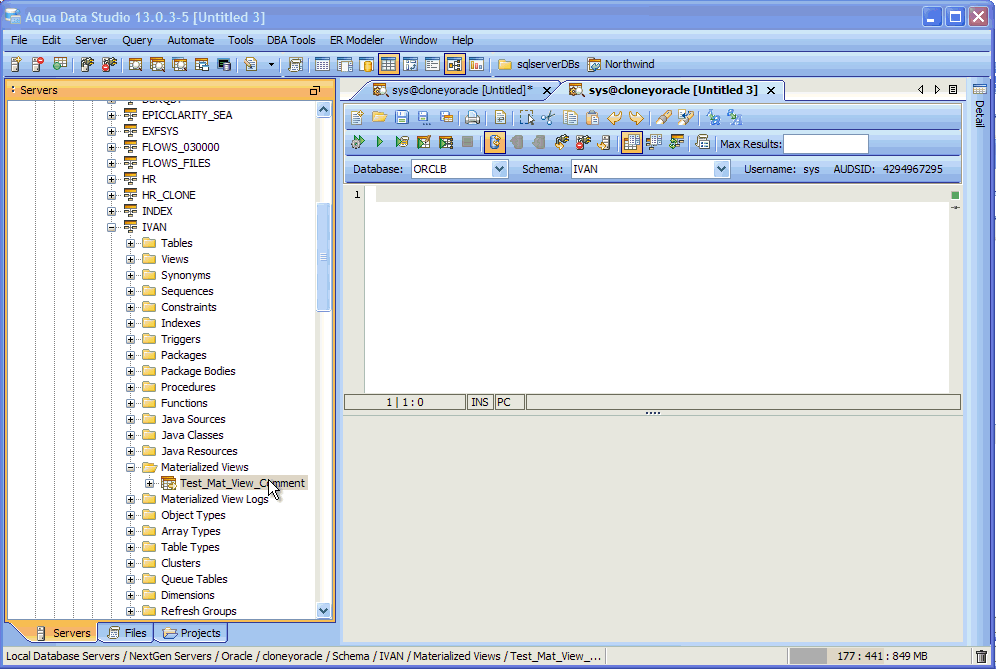This screenshot has height=669, width=996.
Task: Print the script using the printer icon
Action: (472, 118)
